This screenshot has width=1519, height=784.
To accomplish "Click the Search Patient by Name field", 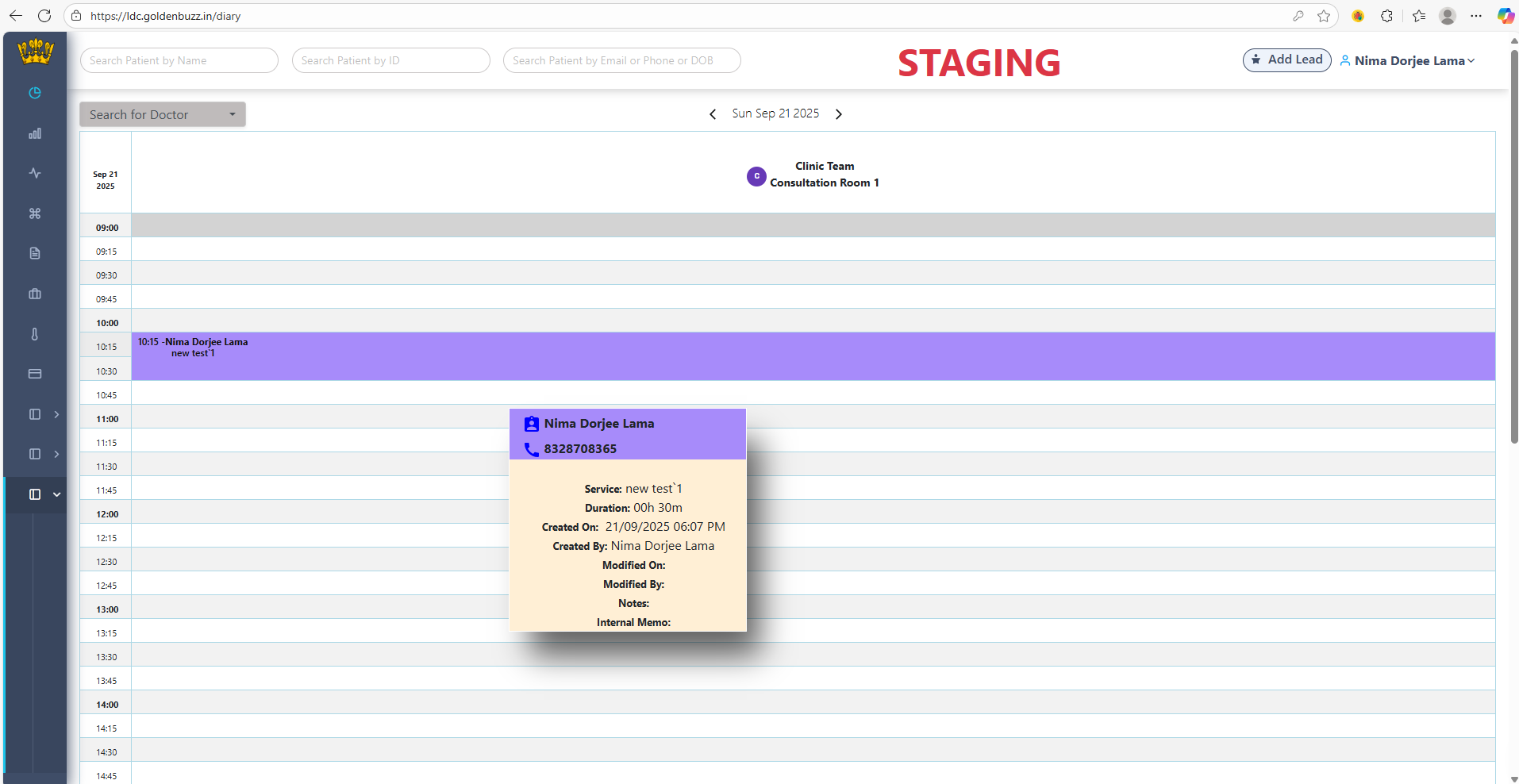I will [179, 60].
